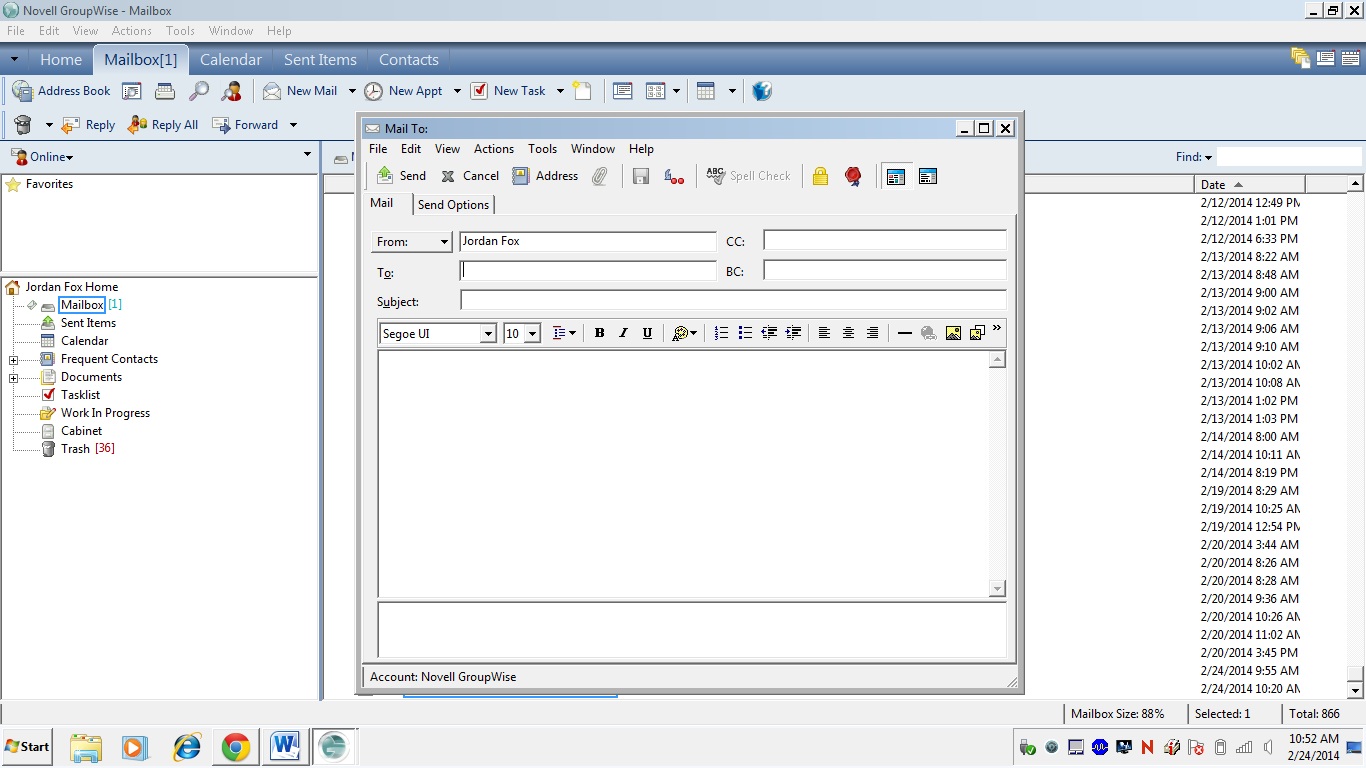Click the new note icon after New Task
Screen dimensions: 1366x768
(x=582, y=91)
